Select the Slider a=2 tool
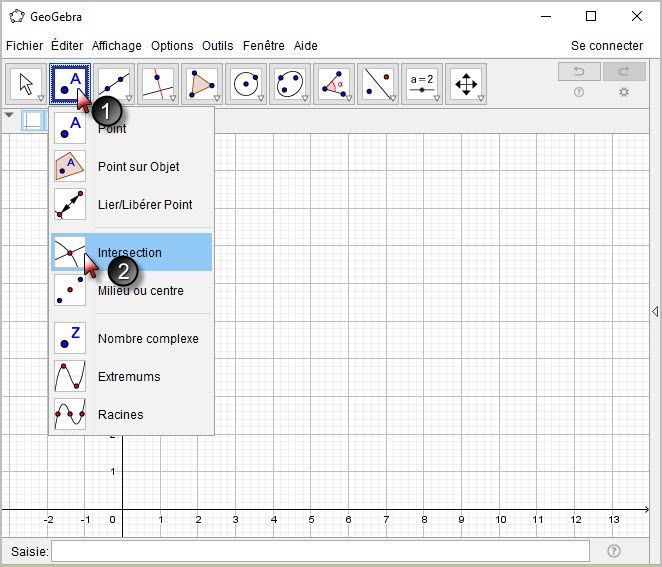The image size is (662, 567). click(x=422, y=84)
